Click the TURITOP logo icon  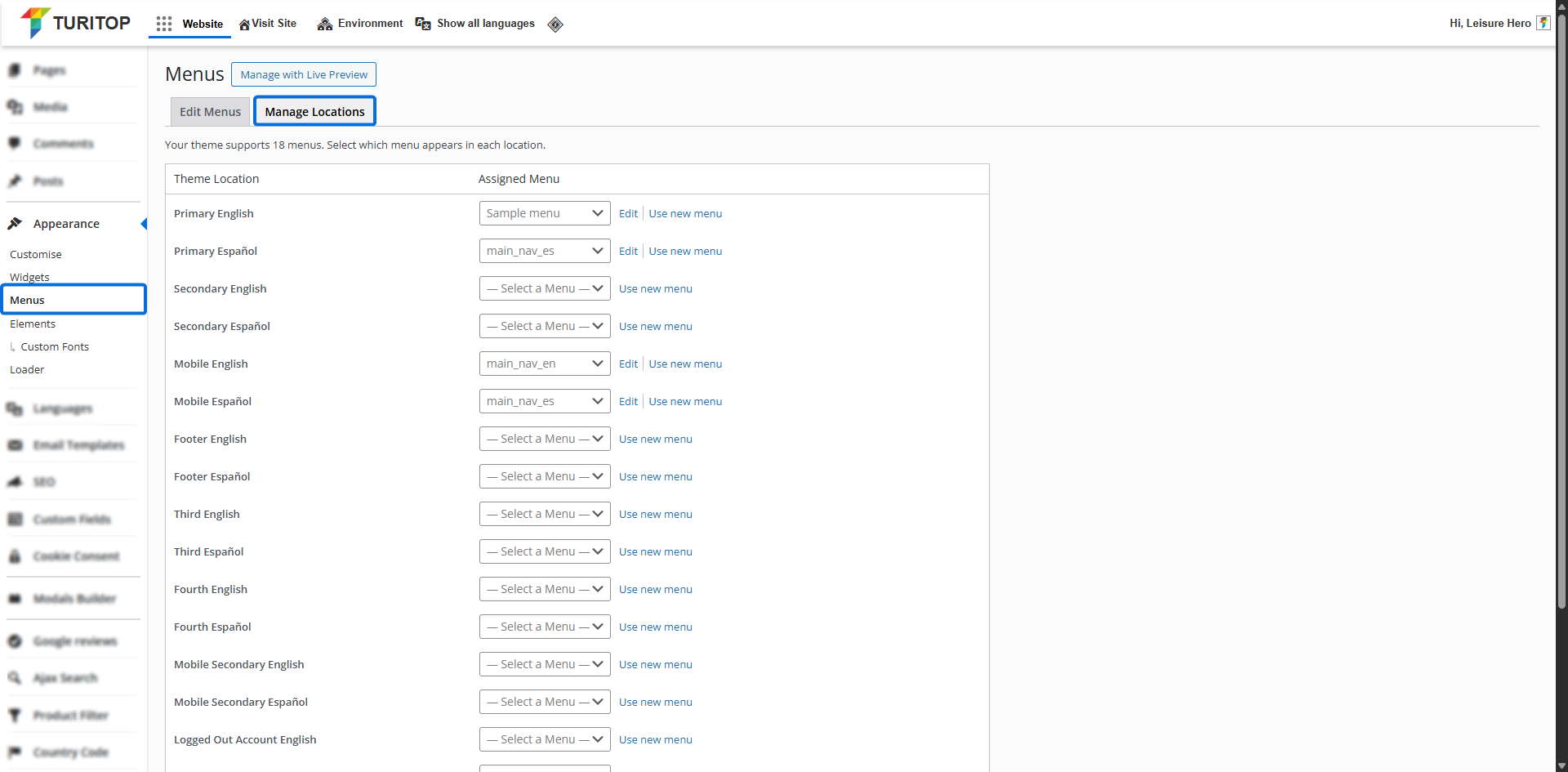pos(35,23)
